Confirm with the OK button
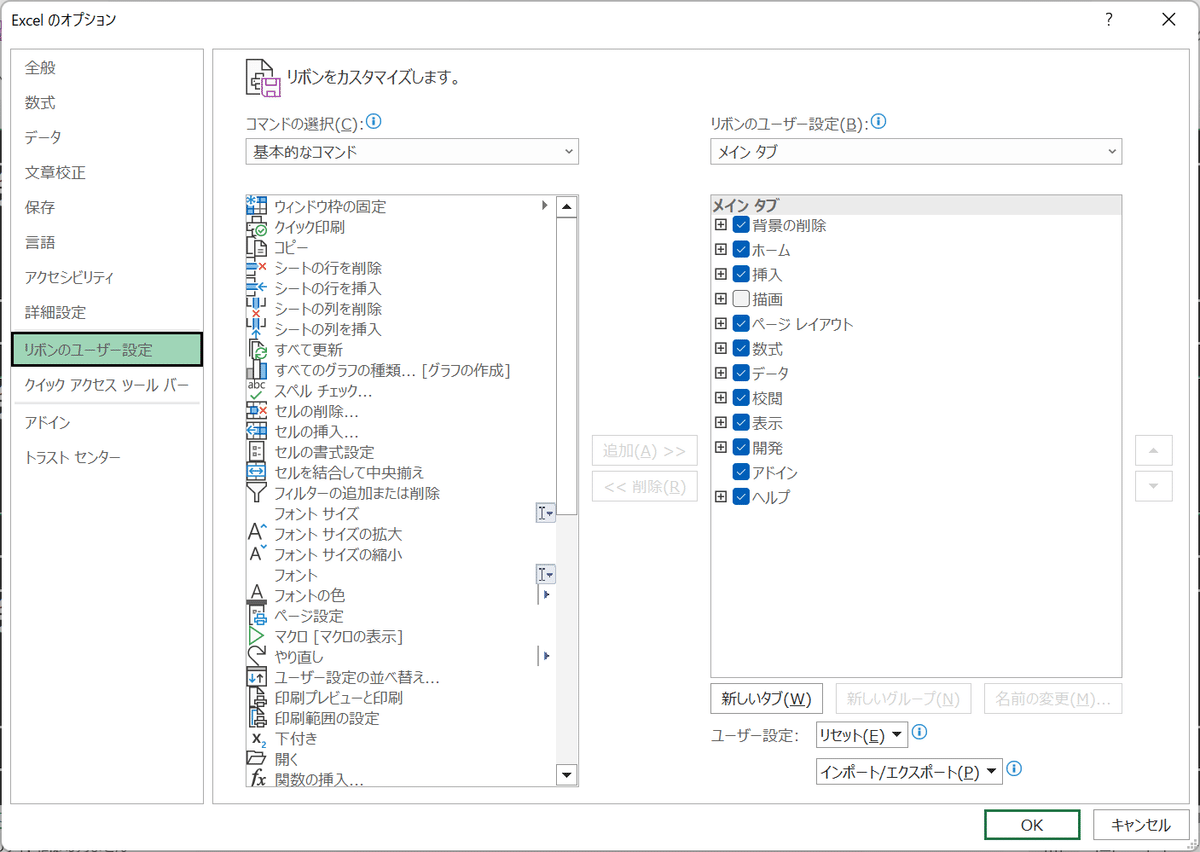The height and width of the screenshot is (852, 1200). coord(1032,825)
